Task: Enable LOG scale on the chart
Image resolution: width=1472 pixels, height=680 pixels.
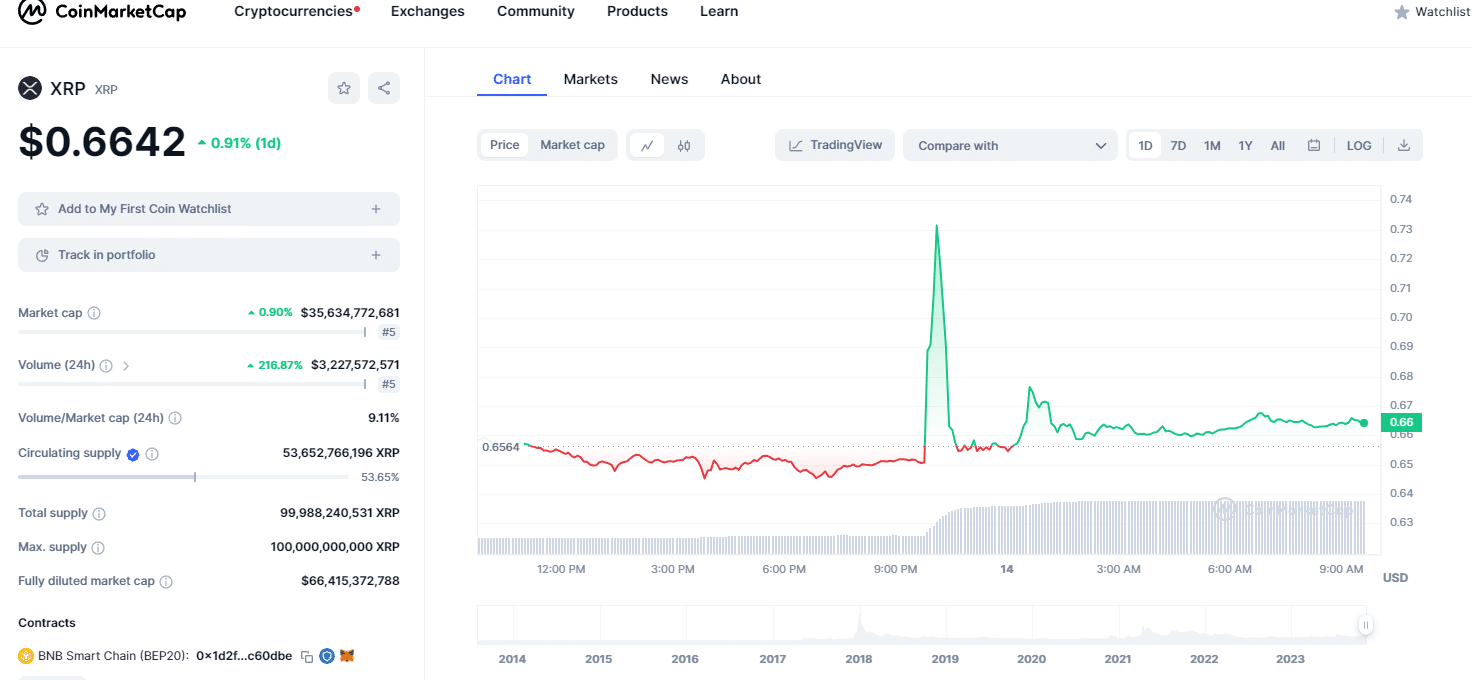Action: click(1359, 145)
